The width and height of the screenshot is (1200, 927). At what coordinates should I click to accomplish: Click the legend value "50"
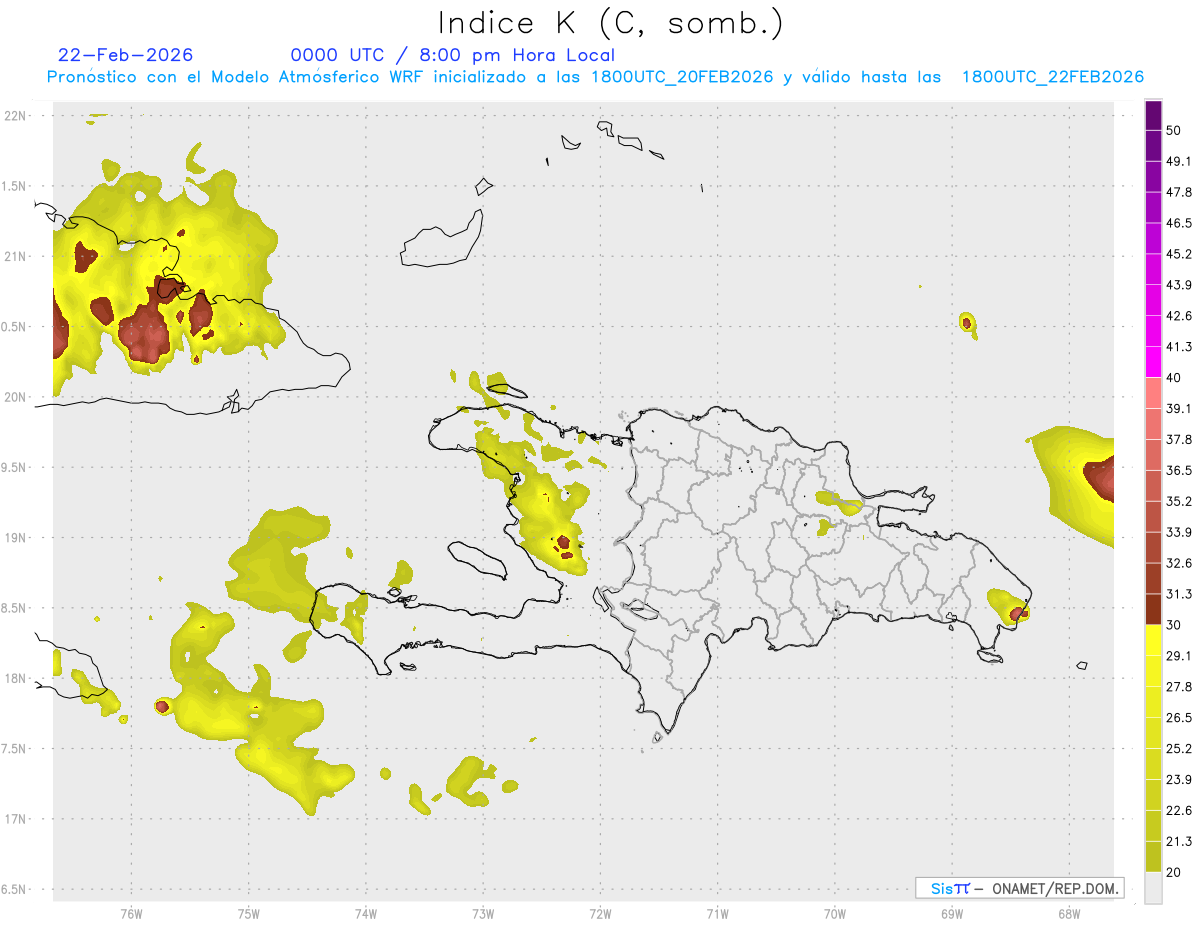click(1174, 130)
